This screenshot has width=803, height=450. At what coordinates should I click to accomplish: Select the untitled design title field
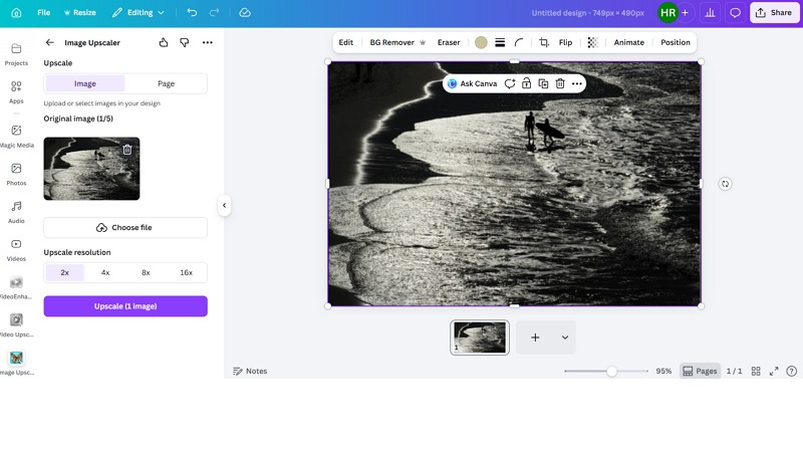[587, 13]
